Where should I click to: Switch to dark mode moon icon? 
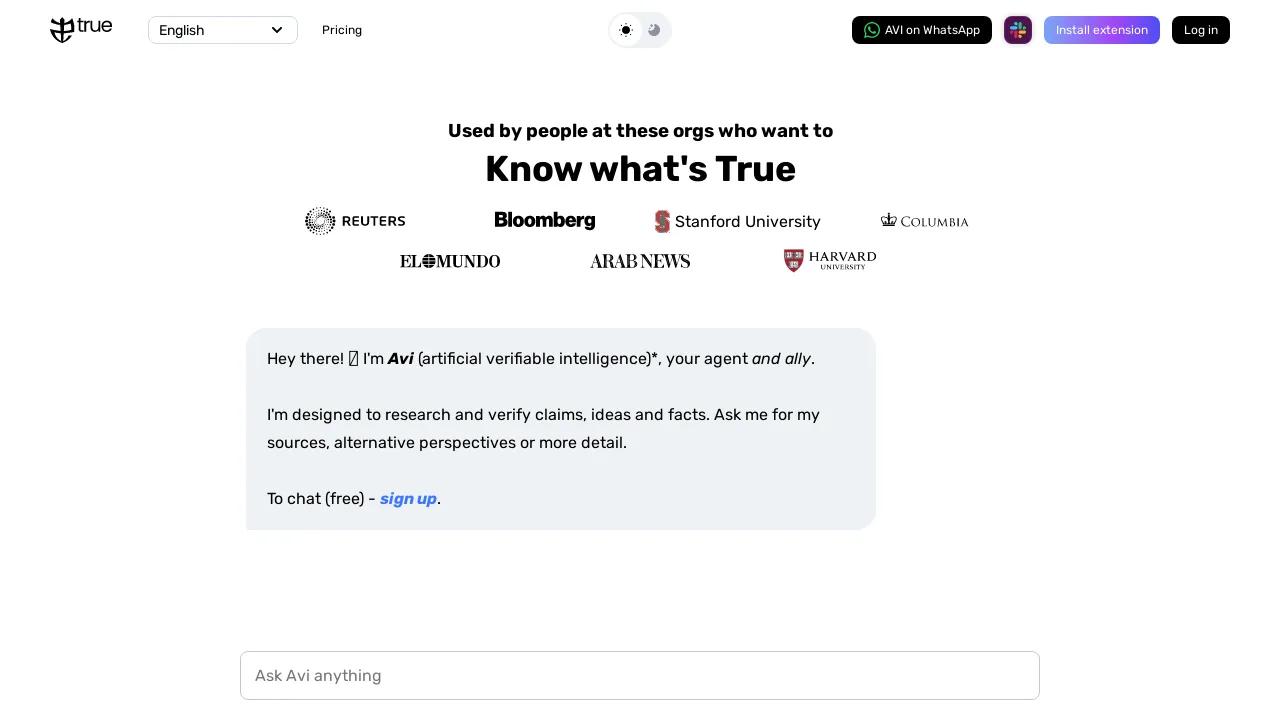(654, 30)
